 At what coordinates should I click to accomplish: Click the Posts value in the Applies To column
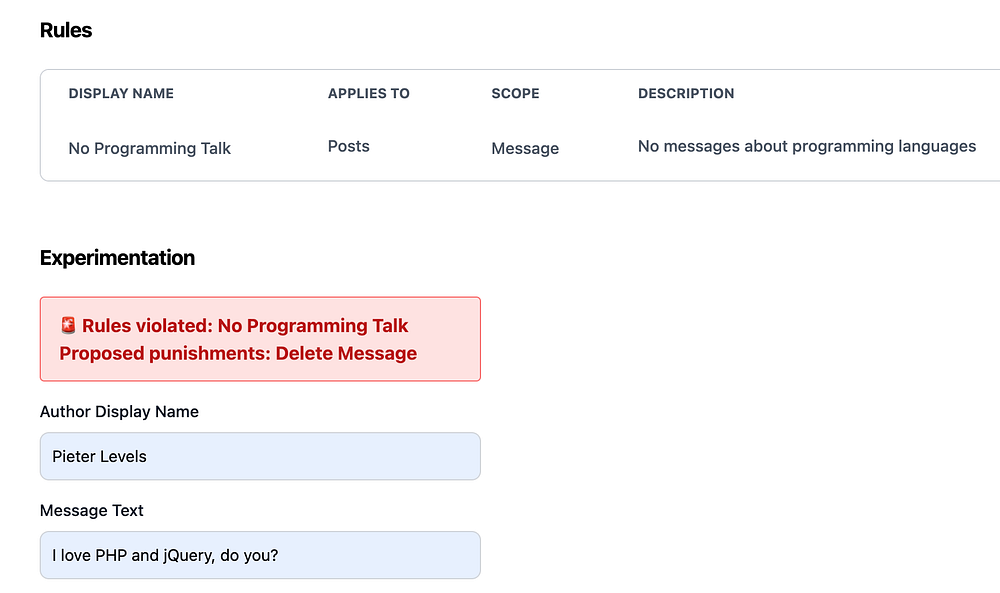click(349, 146)
